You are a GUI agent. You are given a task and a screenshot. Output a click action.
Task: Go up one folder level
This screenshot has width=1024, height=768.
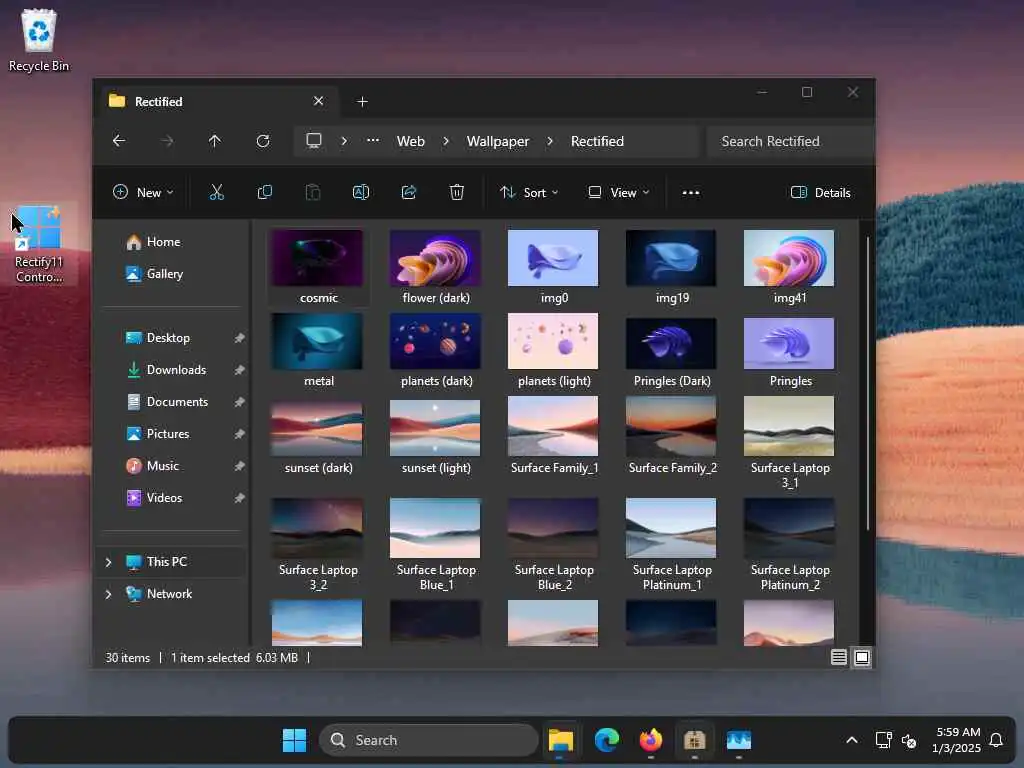click(x=215, y=141)
